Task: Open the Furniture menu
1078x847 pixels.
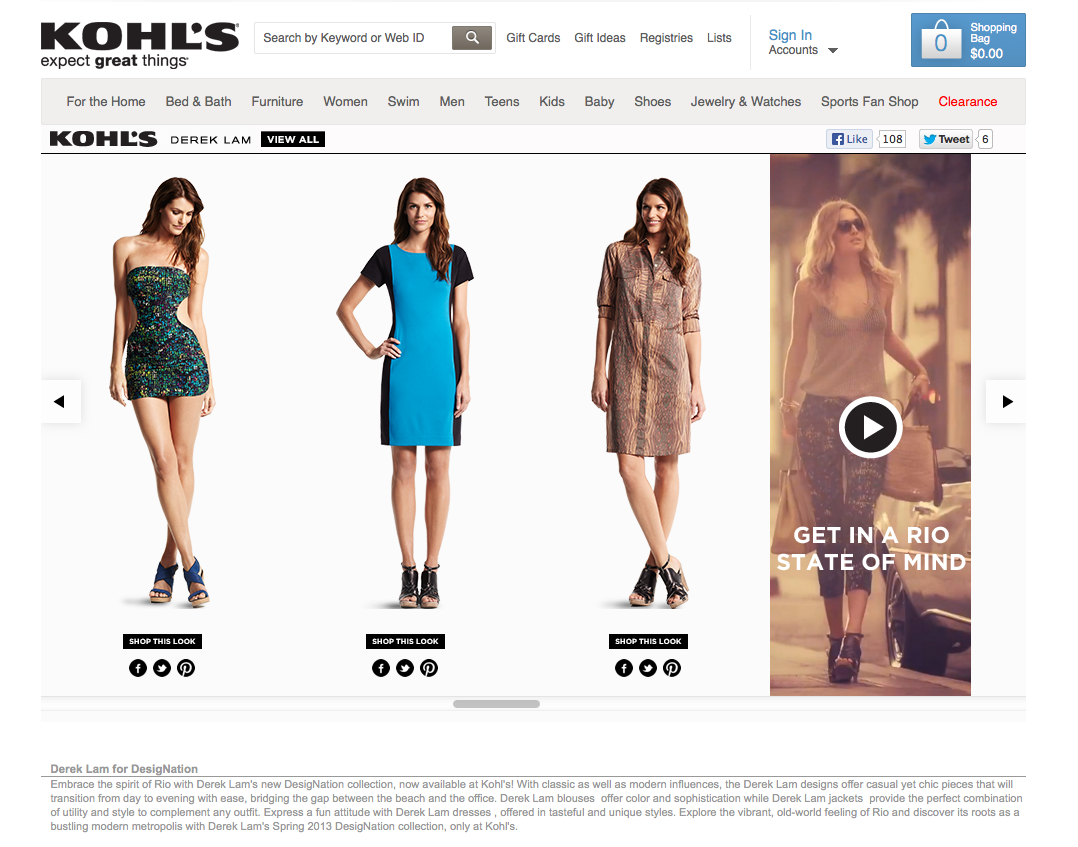Action: tap(277, 102)
